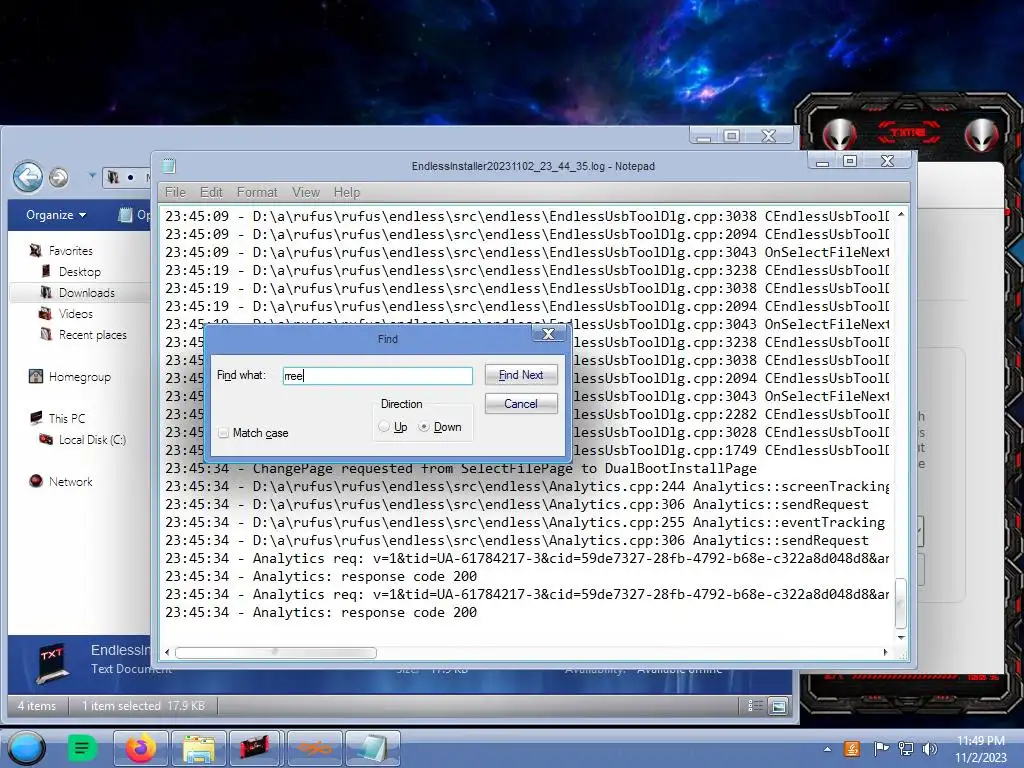1024x768 pixels.
Task: Click Notepad horizontal scroll right arrow
Action: pos(886,652)
